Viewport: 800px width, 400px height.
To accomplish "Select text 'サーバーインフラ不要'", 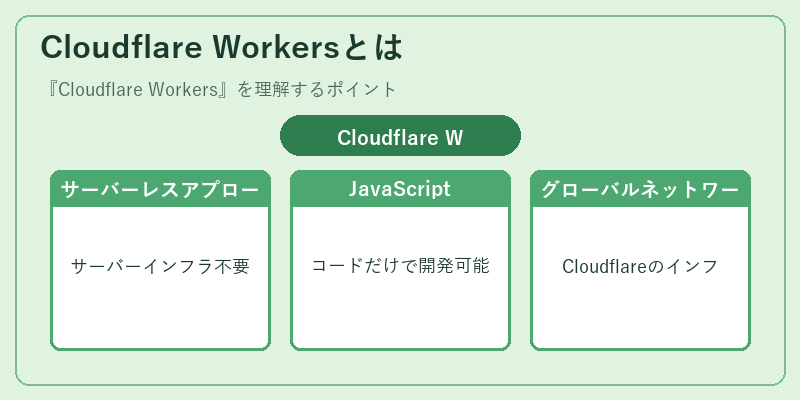I will click(160, 266).
